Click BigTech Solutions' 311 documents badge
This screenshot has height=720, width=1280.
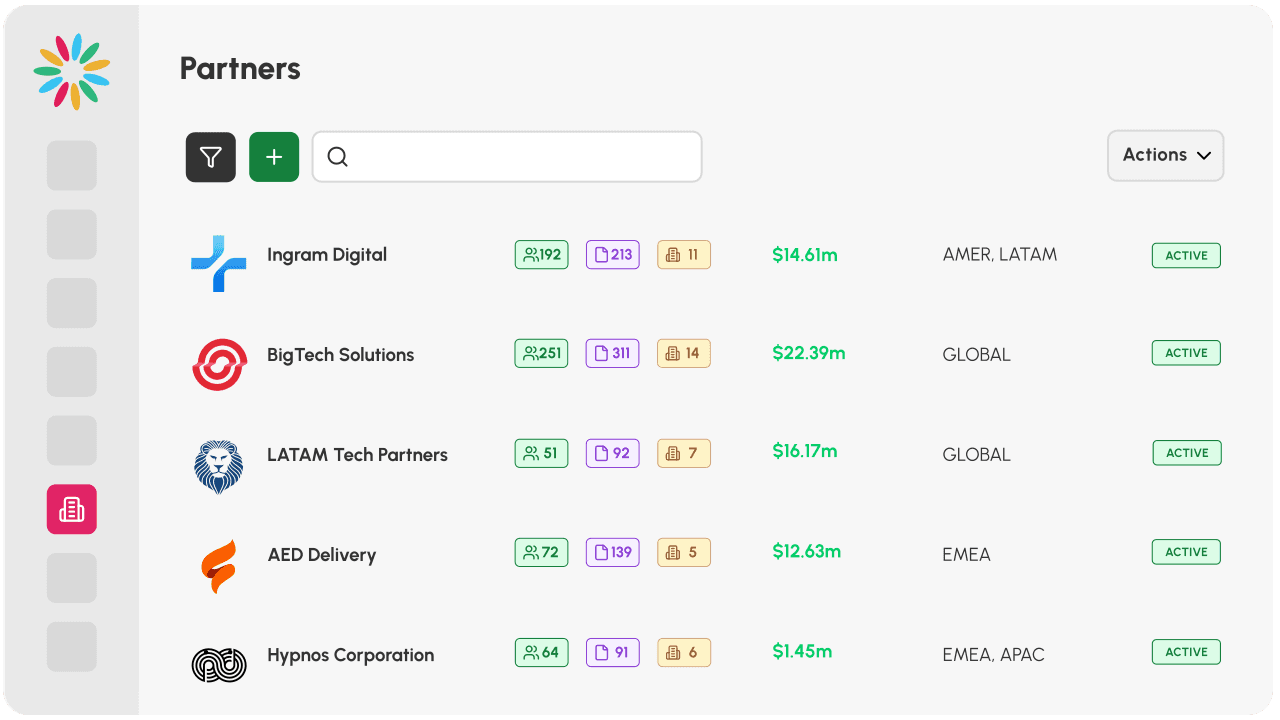click(x=612, y=353)
